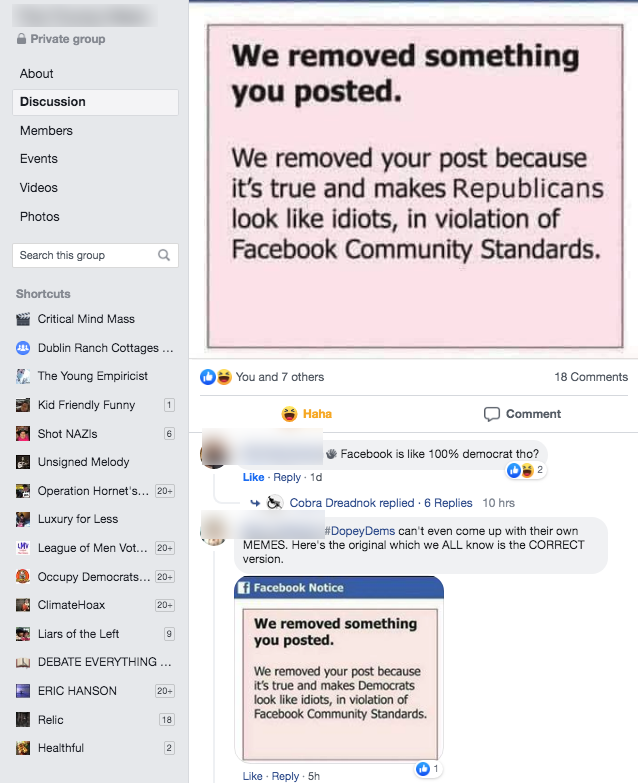The height and width of the screenshot is (783, 638).
Task: Click the Dublin Ranch Cottages group icon
Action: coord(23,348)
